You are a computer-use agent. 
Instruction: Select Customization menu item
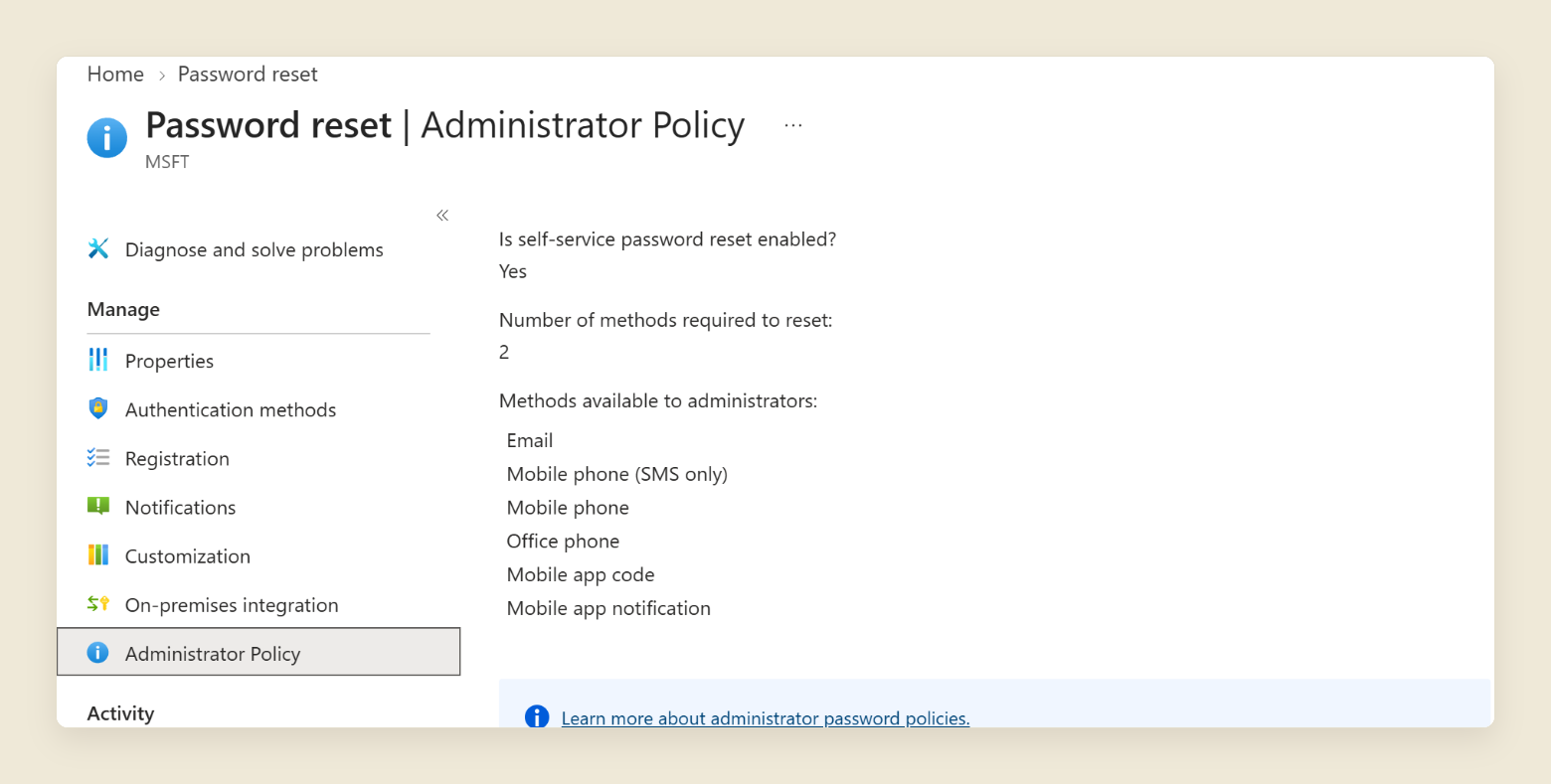click(x=187, y=555)
